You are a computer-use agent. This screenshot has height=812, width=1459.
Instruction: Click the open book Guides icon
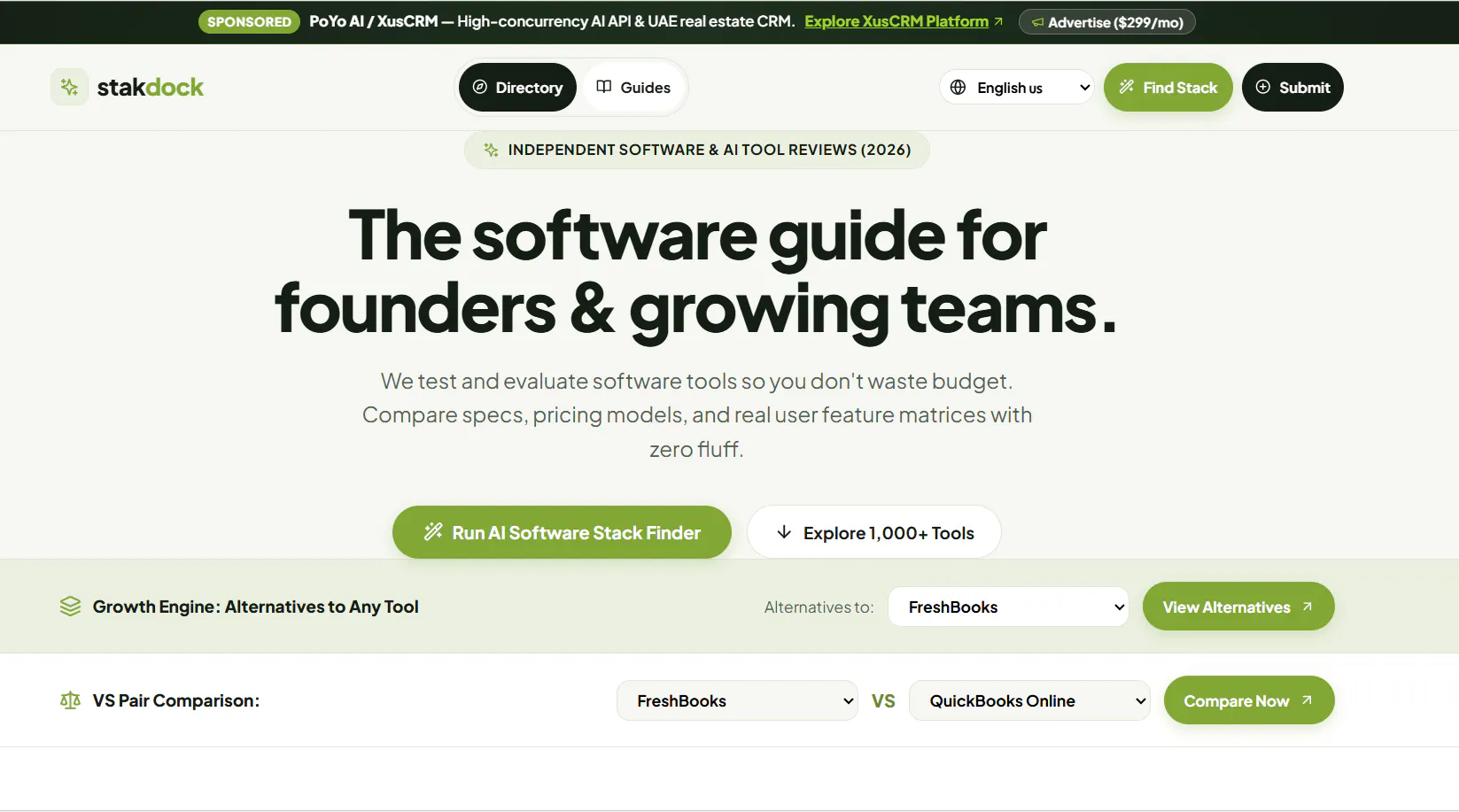pos(604,87)
